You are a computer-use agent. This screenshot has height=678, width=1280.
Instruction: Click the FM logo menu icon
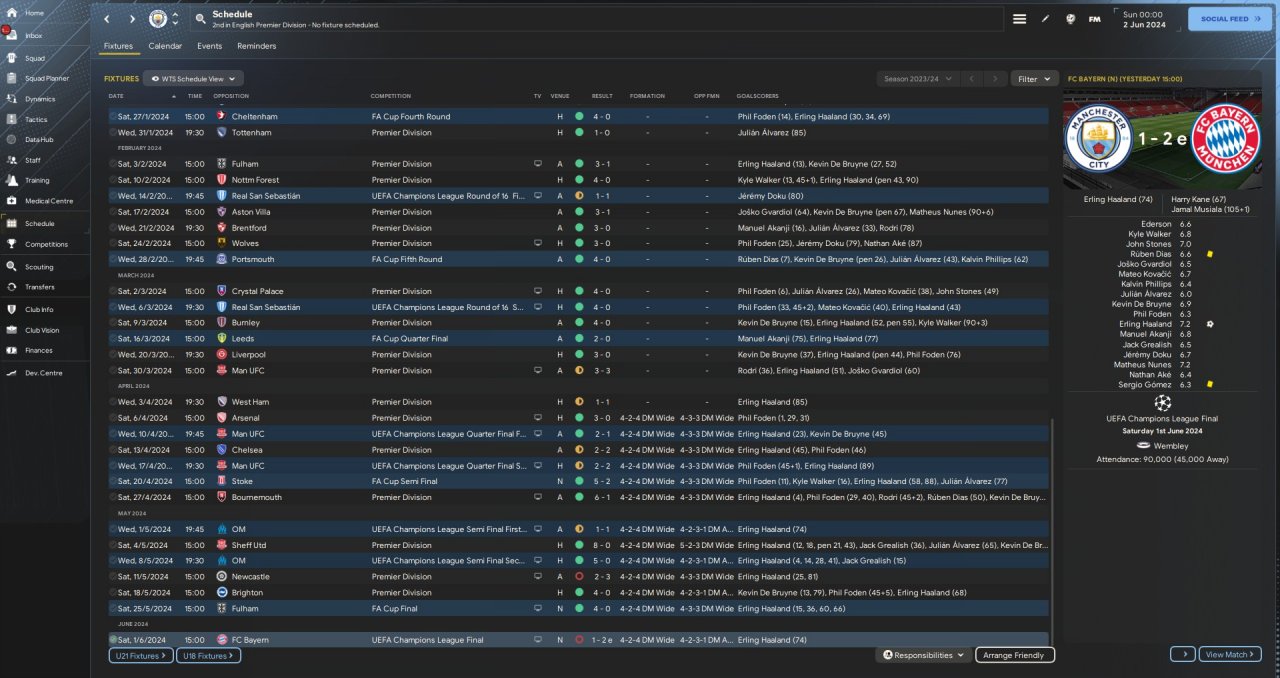(x=1094, y=19)
